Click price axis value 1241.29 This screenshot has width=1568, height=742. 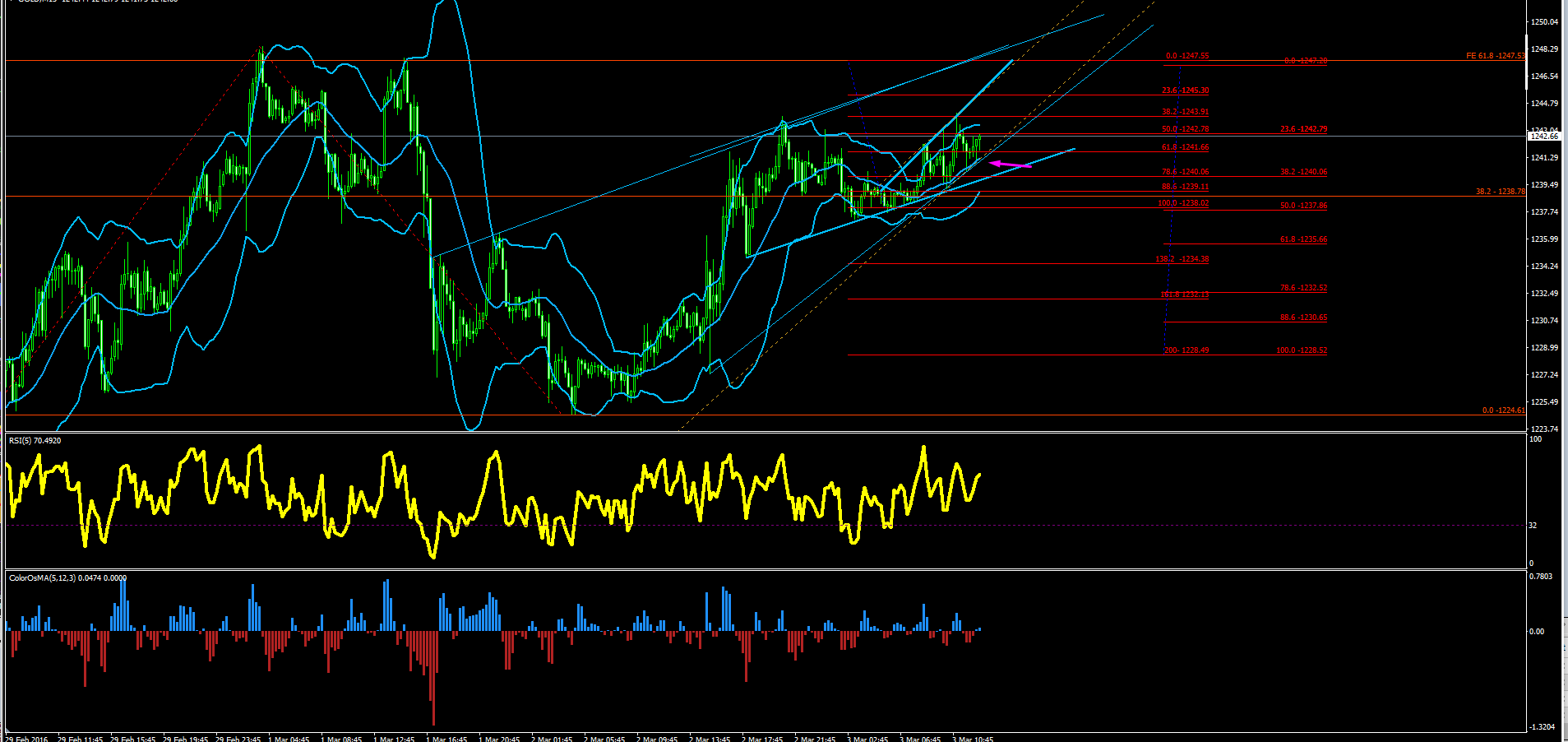pyautogui.click(x=1545, y=158)
